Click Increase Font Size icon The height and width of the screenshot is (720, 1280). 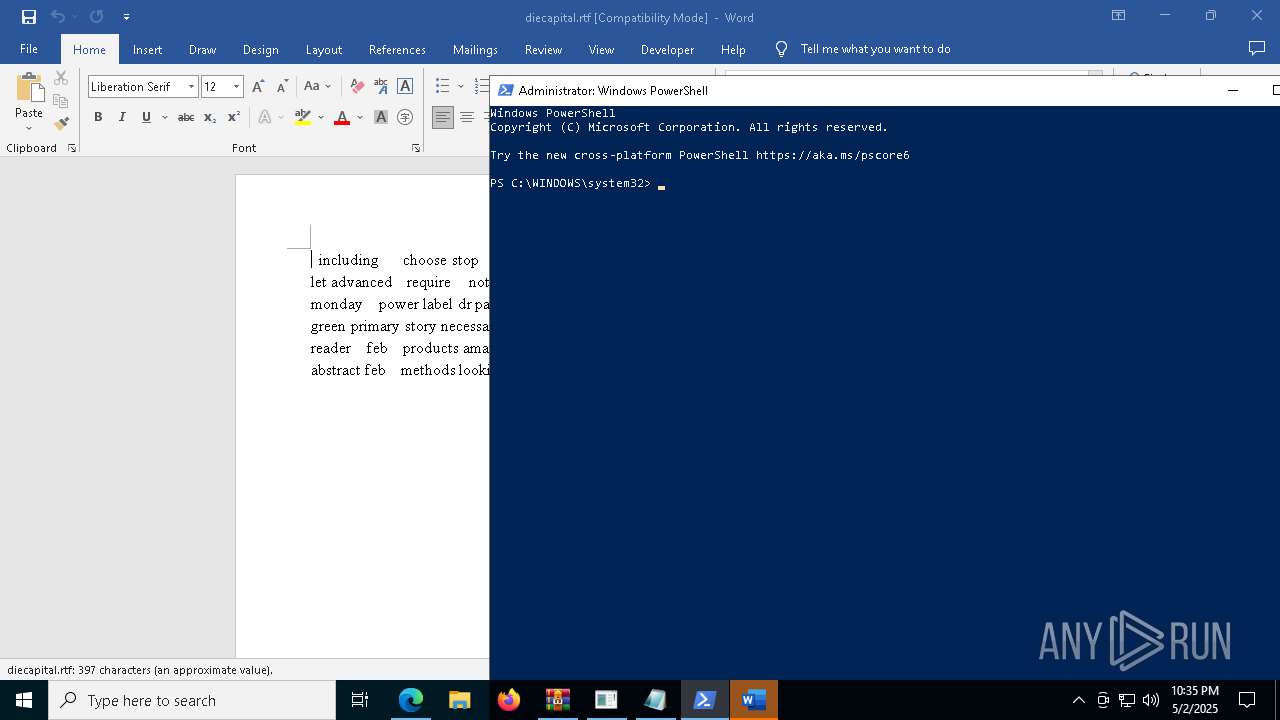tap(258, 87)
